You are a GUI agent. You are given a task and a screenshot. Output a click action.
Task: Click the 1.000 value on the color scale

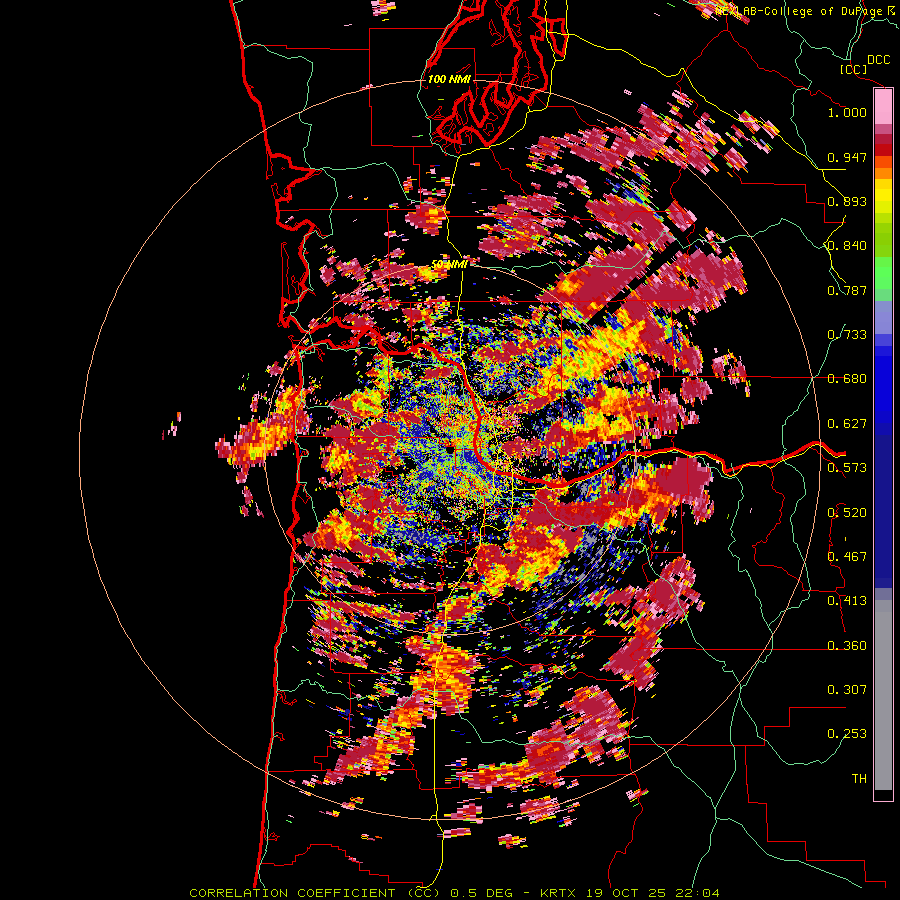coord(847,112)
